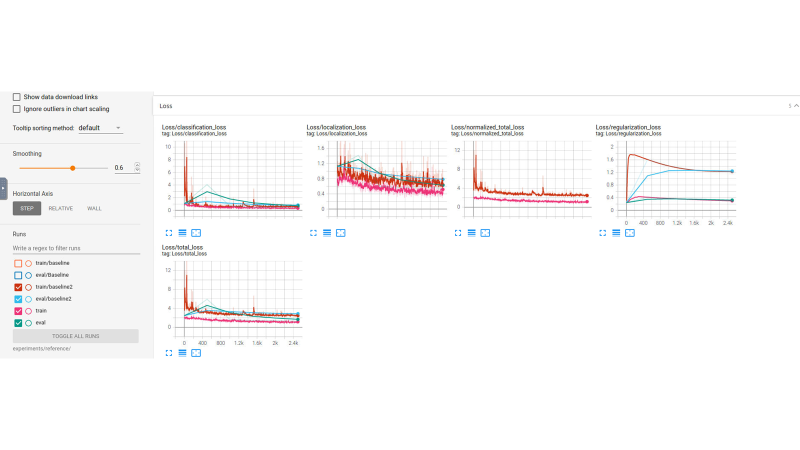Toggle y-axis log scale for total_loss

tap(182, 353)
